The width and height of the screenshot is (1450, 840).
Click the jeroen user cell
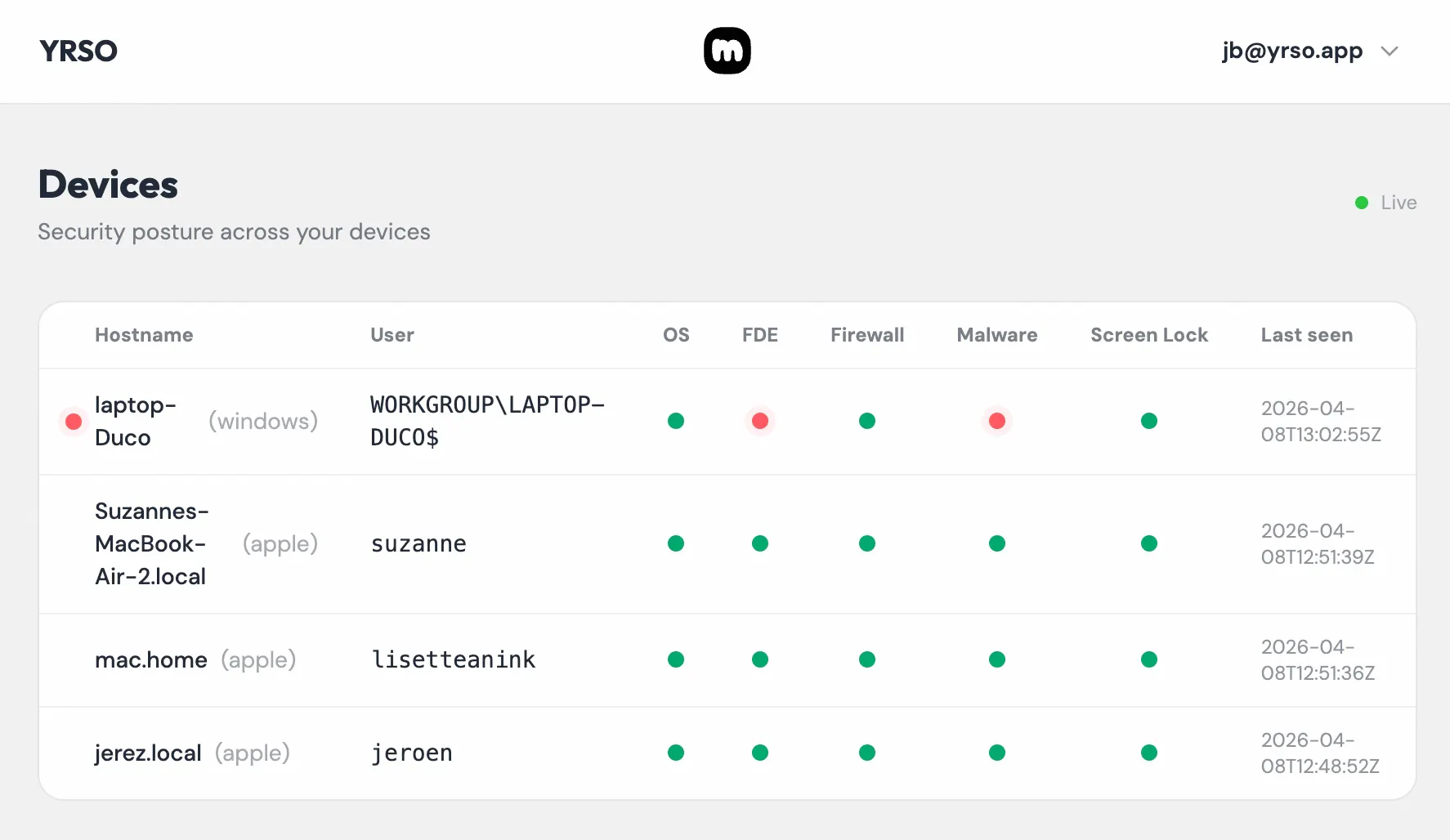[x=412, y=753]
